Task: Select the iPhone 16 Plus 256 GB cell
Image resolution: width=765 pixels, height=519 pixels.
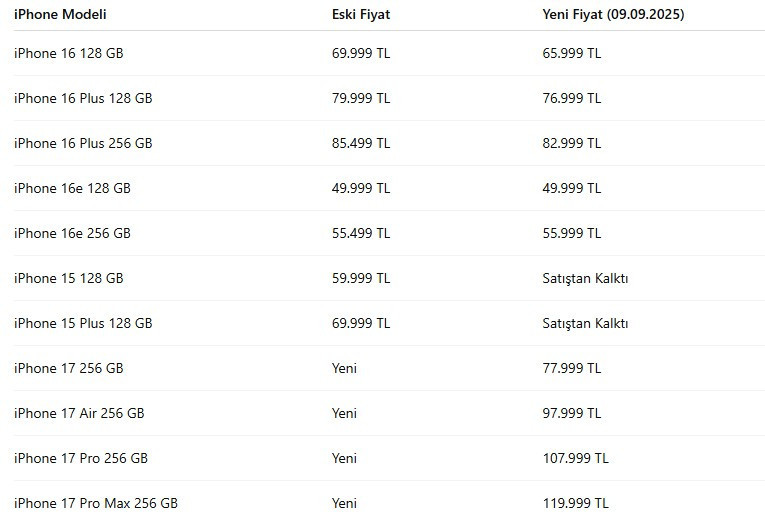Action: (x=83, y=143)
